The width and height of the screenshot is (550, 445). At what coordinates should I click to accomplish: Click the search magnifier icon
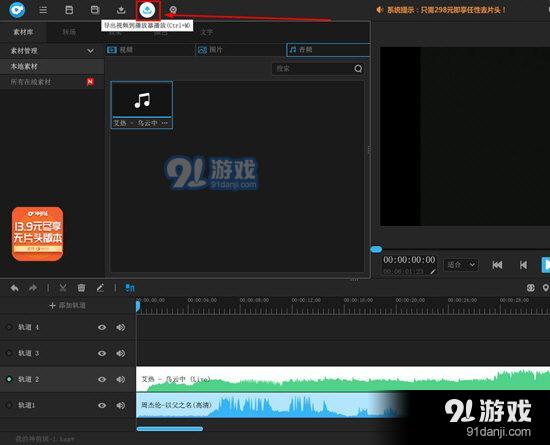point(358,69)
